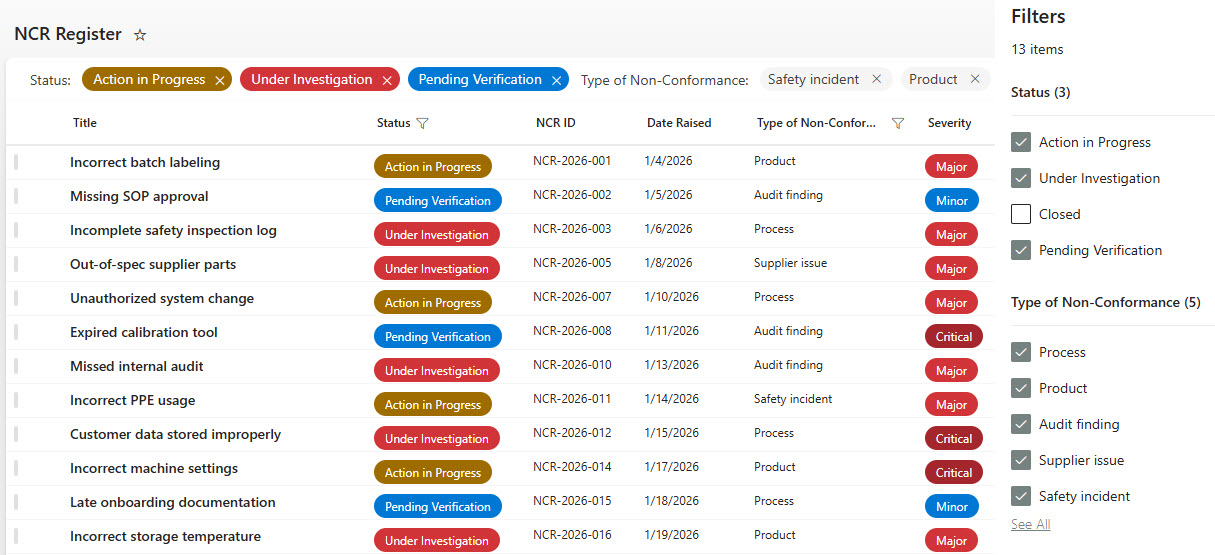Click the See All link in Filters

click(1030, 524)
